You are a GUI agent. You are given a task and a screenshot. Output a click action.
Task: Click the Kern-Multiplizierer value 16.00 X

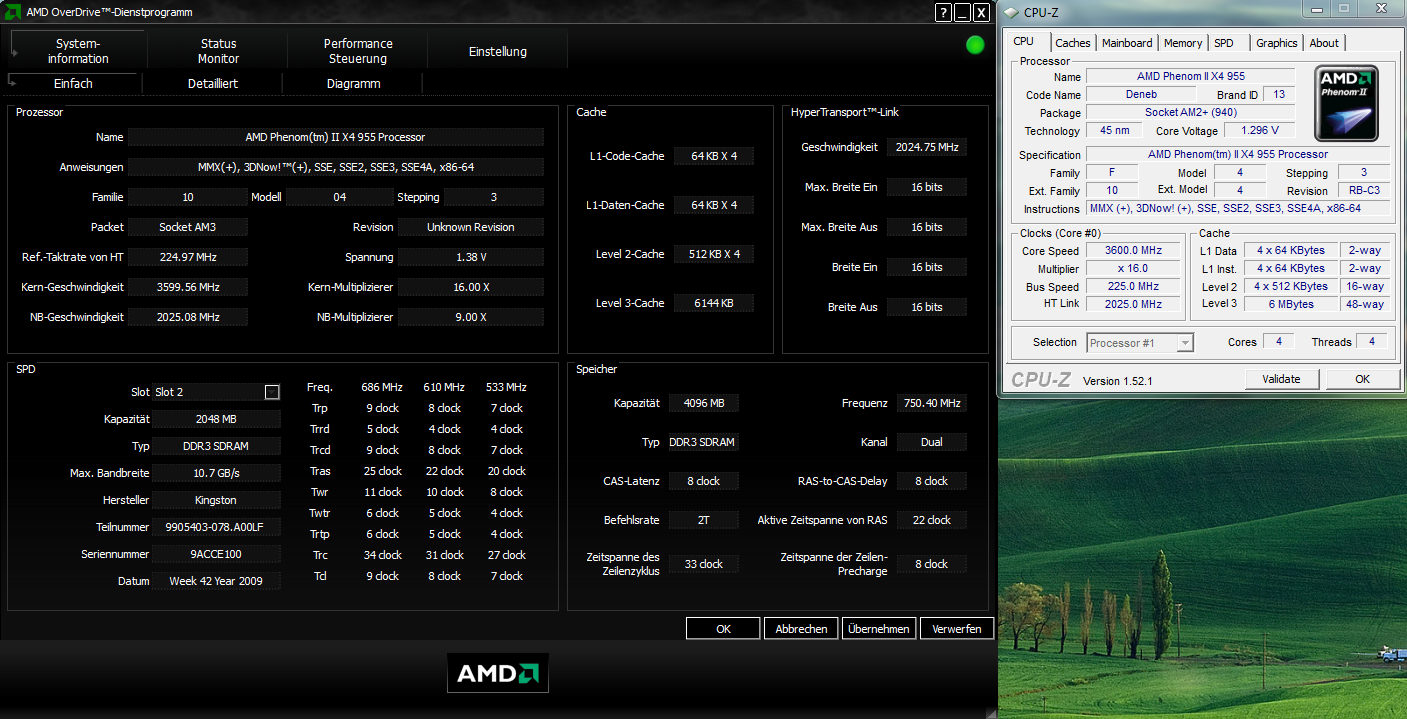471,287
